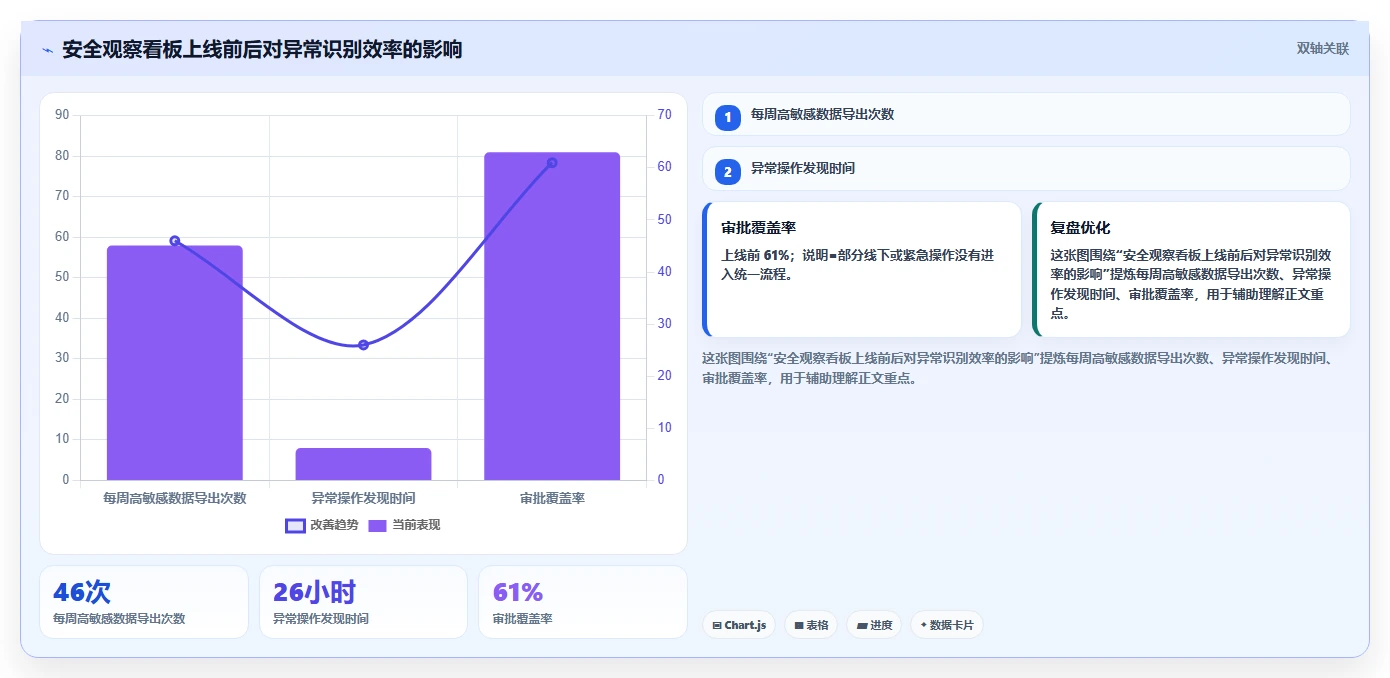
Task: Toggle the 当前表现 legend entry
Action: pyautogui.click(x=404, y=525)
